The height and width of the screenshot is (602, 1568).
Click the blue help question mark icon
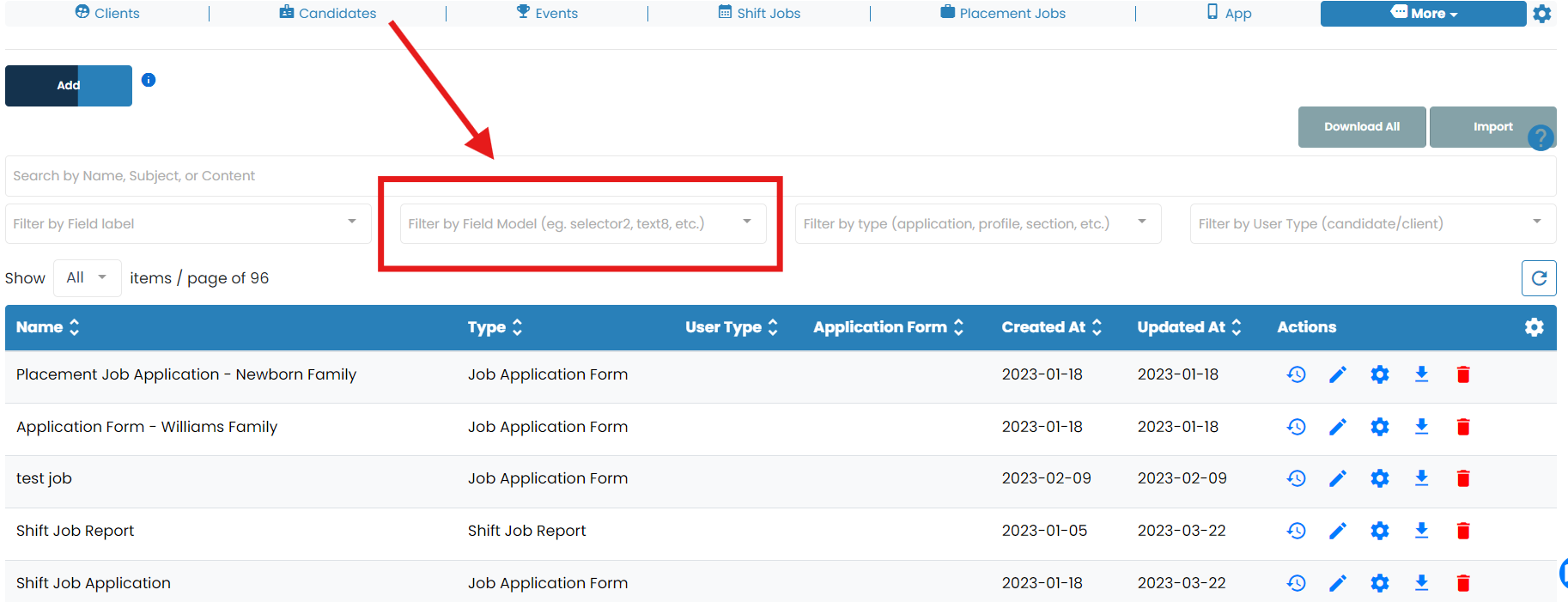click(1541, 137)
